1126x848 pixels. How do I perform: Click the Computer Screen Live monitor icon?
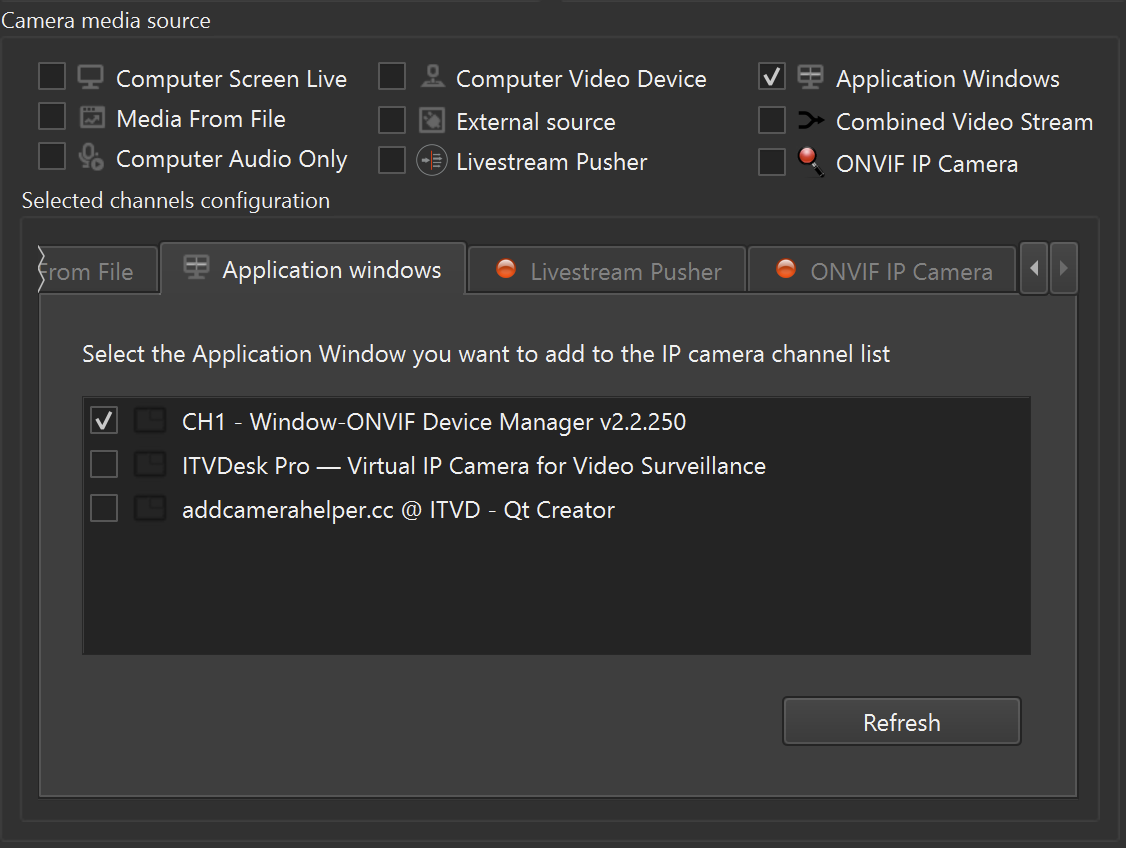[90, 77]
